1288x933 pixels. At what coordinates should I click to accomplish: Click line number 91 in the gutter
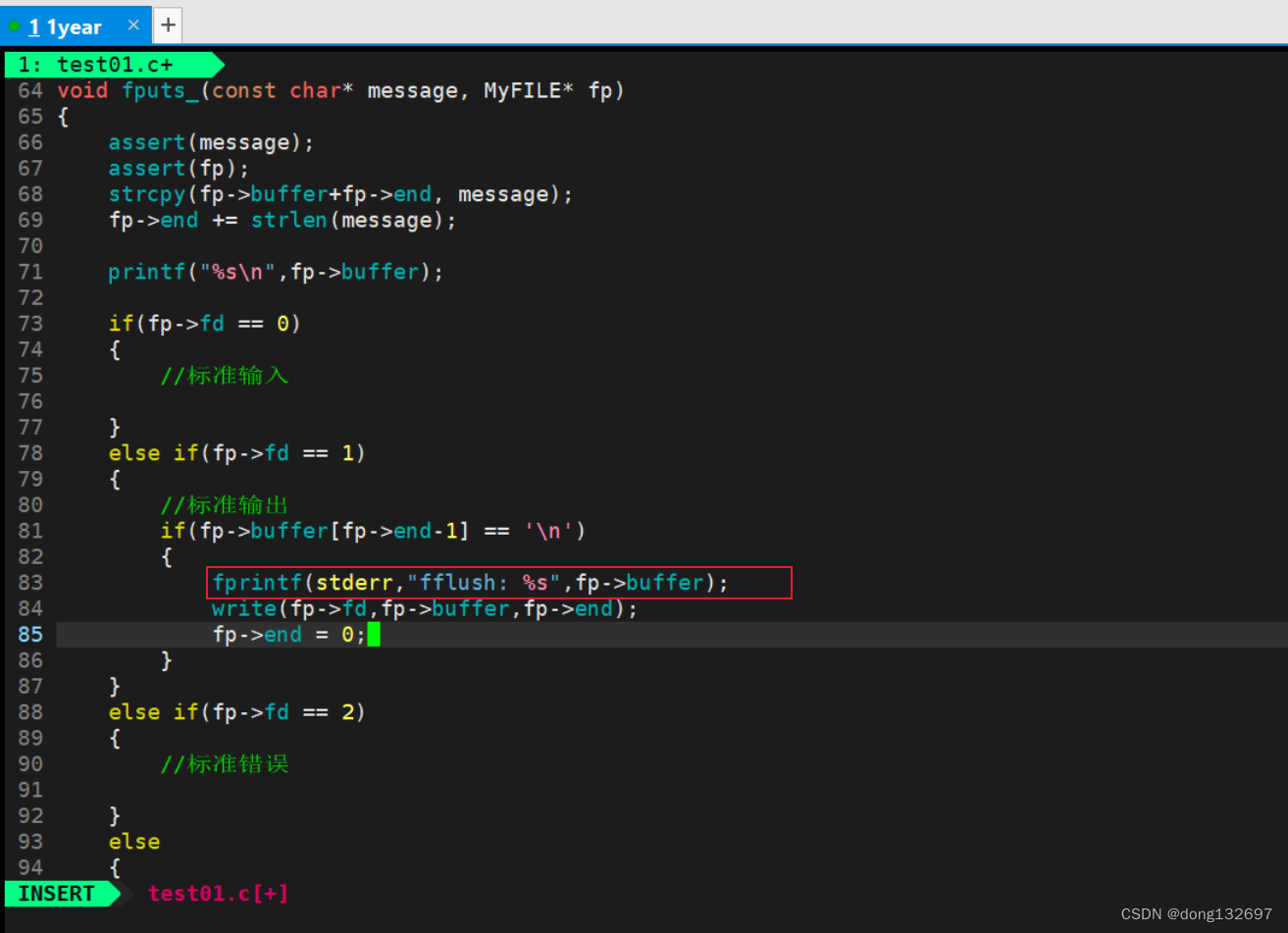coord(30,790)
